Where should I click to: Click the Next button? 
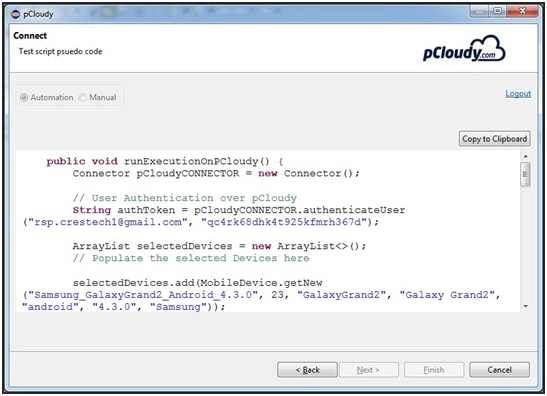(369, 369)
